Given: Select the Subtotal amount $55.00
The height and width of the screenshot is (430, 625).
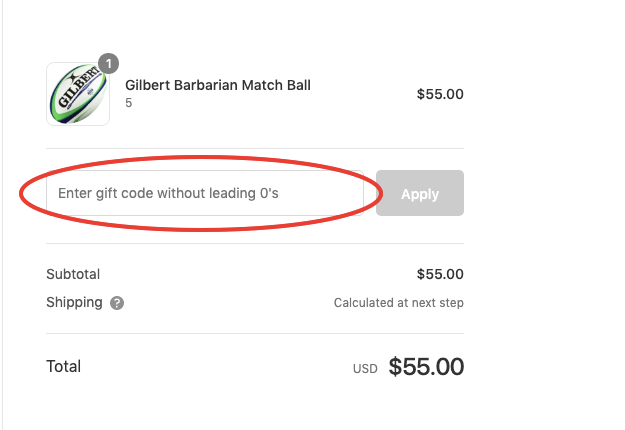Looking at the screenshot, I should 440,274.
